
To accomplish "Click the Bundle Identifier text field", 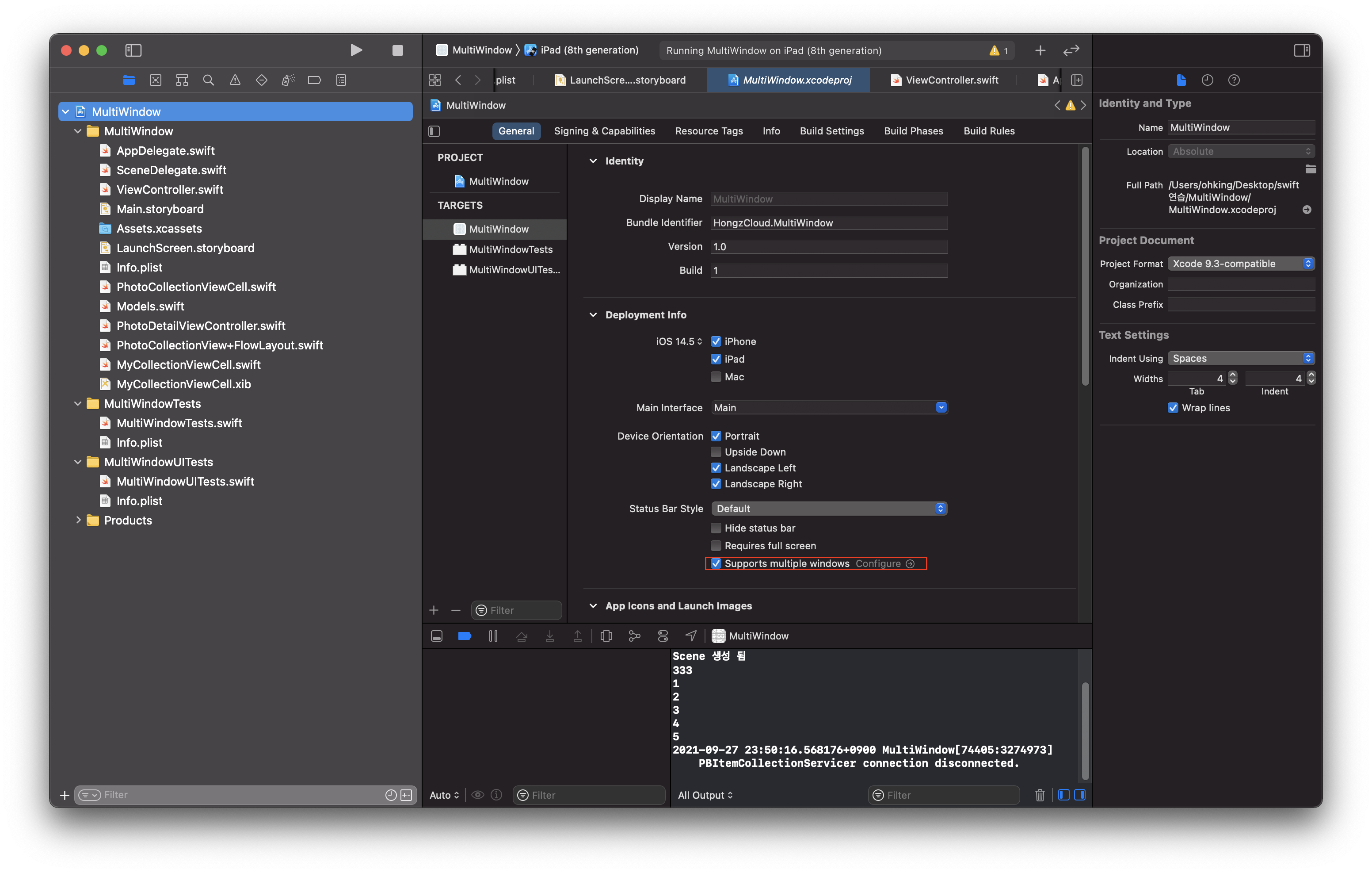I will pos(828,223).
